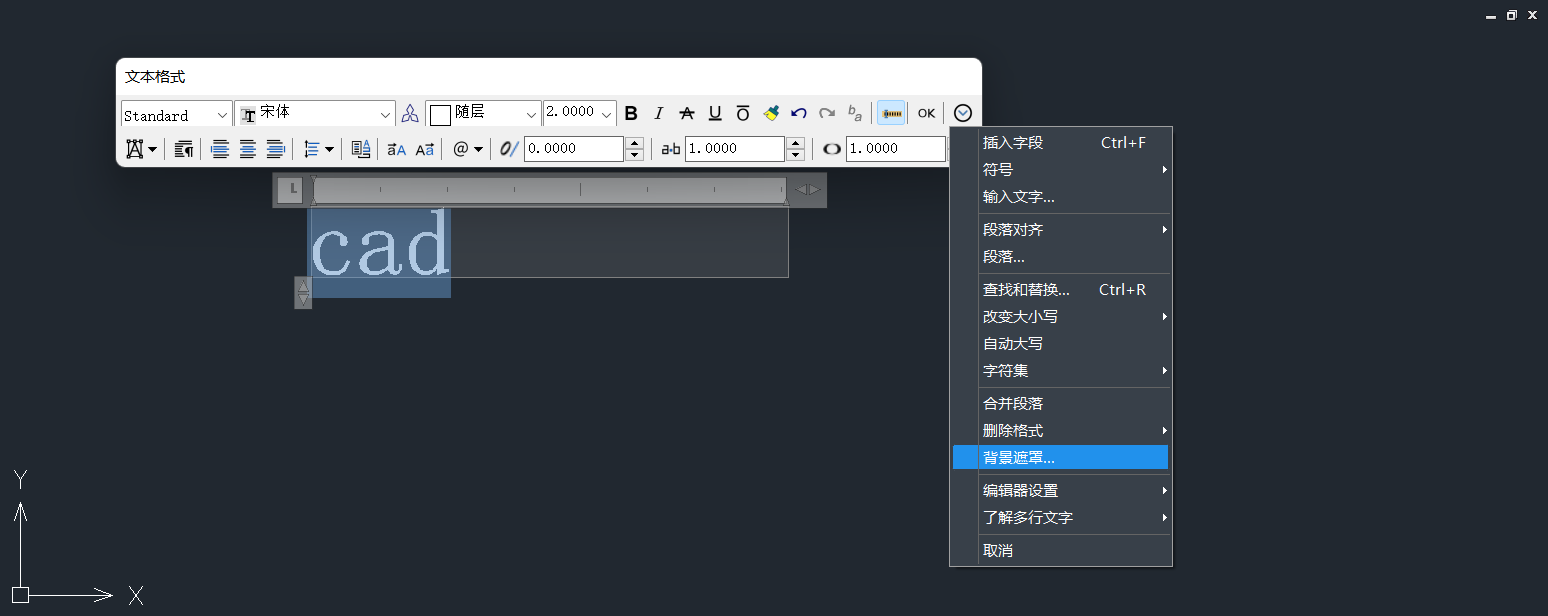Click the width factor oval icon

click(x=832, y=149)
